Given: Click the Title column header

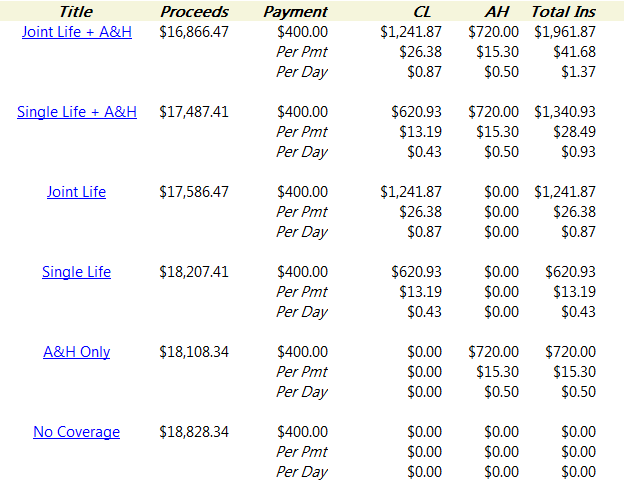Looking at the screenshot, I should 76,12.
